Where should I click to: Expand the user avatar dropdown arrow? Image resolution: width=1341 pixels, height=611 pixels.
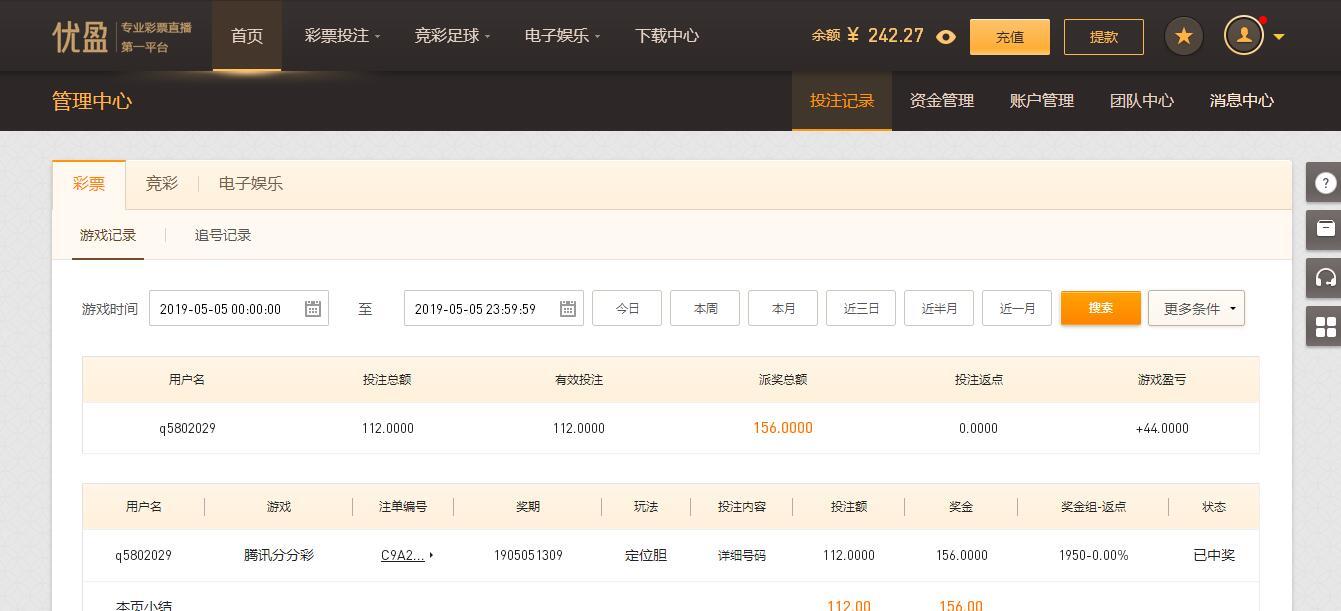tap(1278, 37)
